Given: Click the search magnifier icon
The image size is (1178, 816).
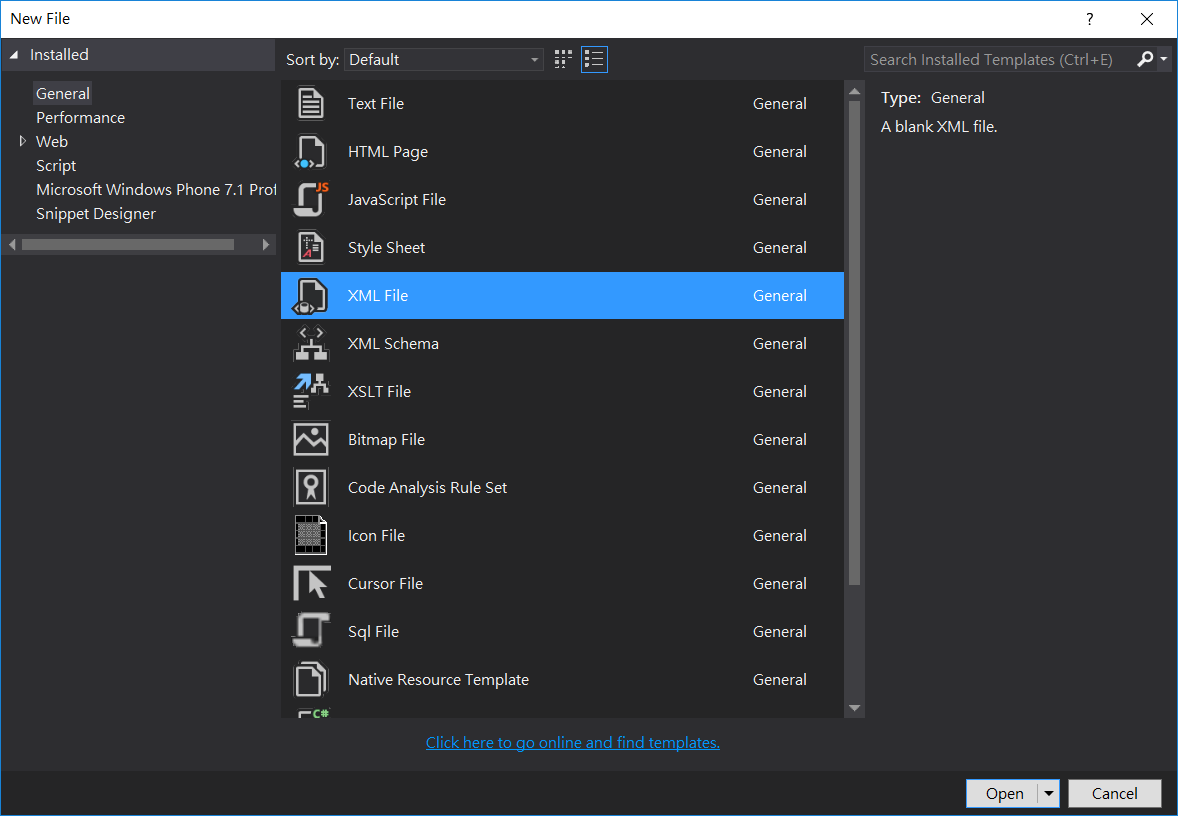Looking at the screenshot, I should pyautogui.click(x=1144, y=59).
